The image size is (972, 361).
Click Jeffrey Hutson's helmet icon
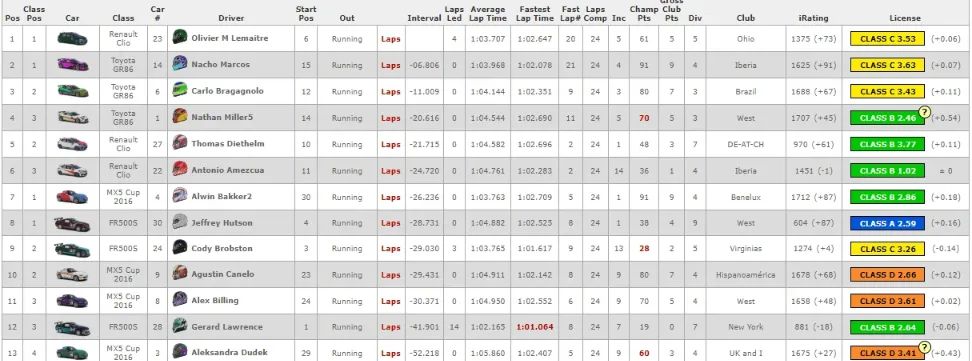[180, 222]
